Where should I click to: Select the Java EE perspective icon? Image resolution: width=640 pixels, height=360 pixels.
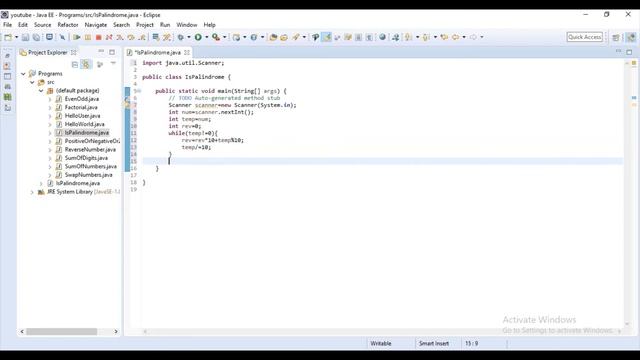tap(631, 37)
